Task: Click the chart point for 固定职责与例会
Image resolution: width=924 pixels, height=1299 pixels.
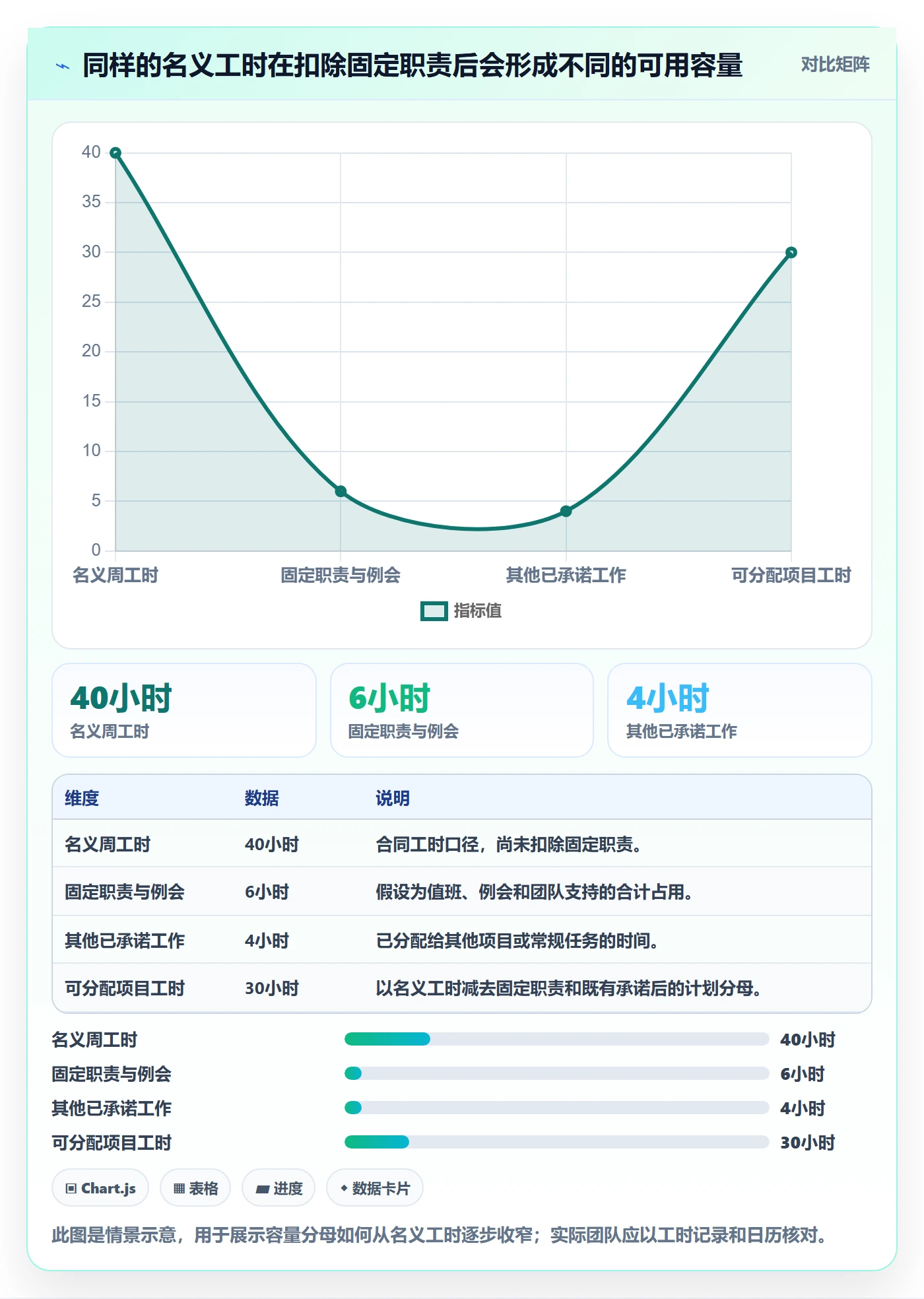Action: pos(341,491)
